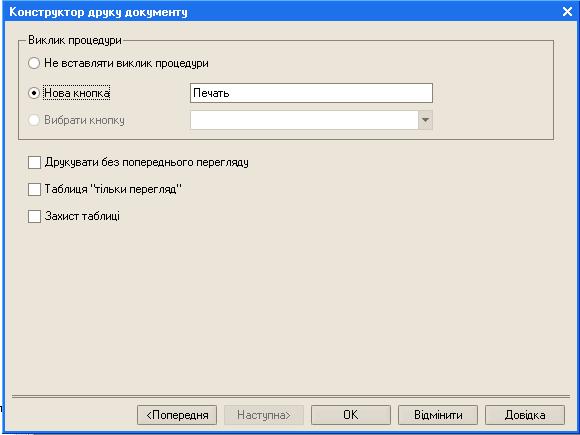Select 'Не вставляти виклик процедури' radio button
This screenshot has width=580, height=435.
(x=34, y=63)
